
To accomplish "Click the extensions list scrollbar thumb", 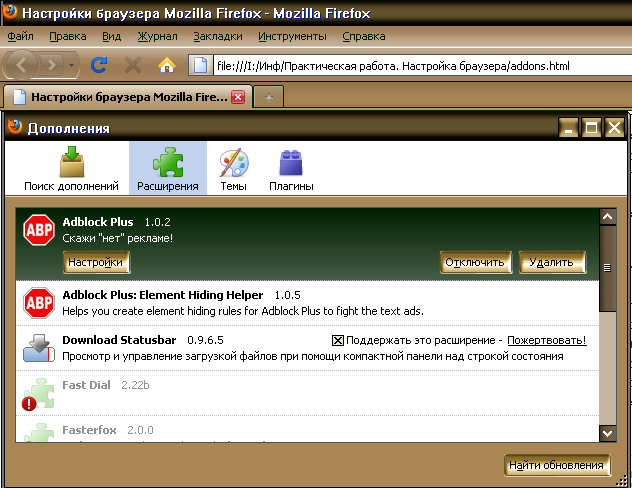I will tap(607, 268).
